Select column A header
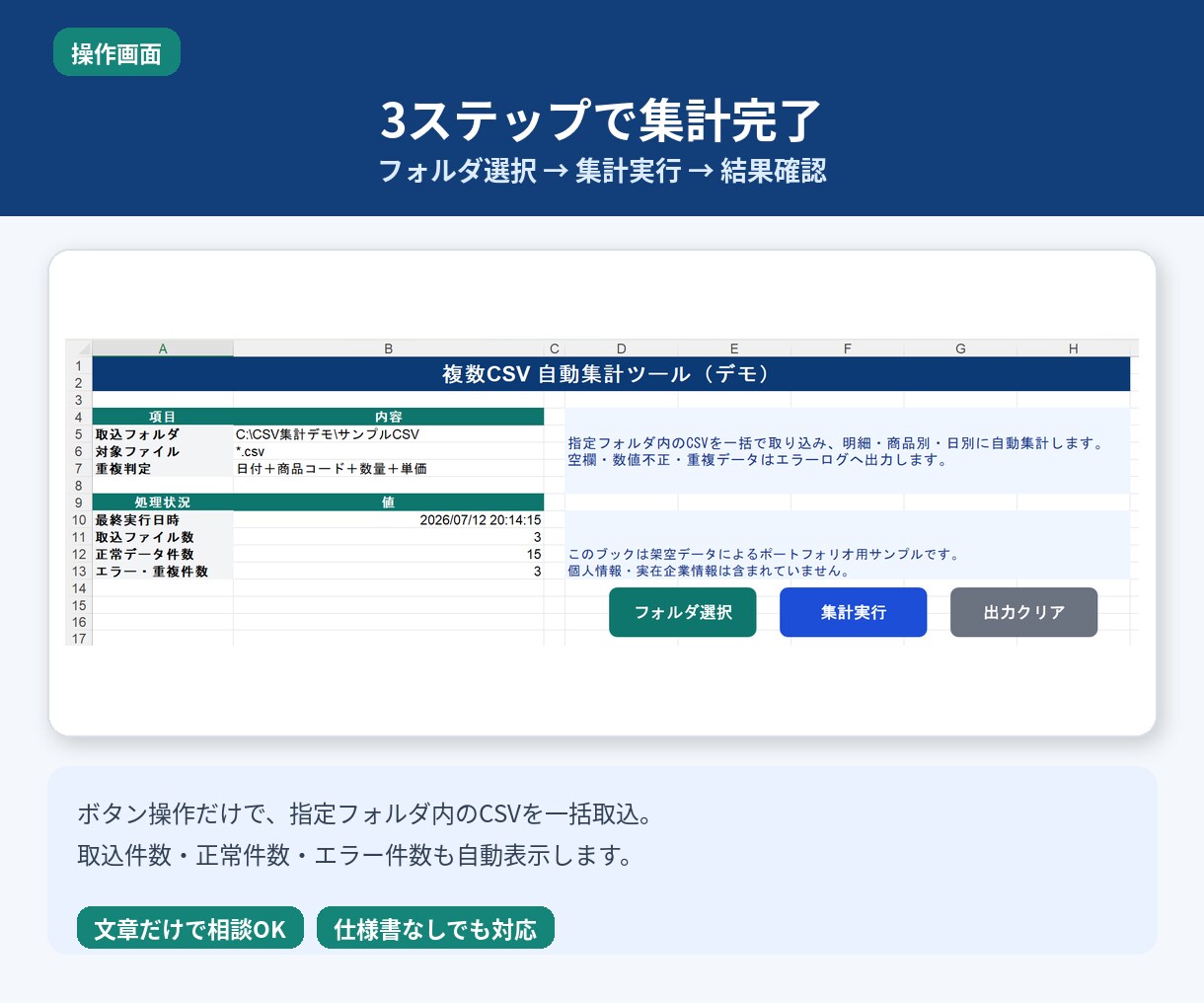The width and height of the screenshot is (1204, 1003). pyautogui.click(x=163, y=348)
